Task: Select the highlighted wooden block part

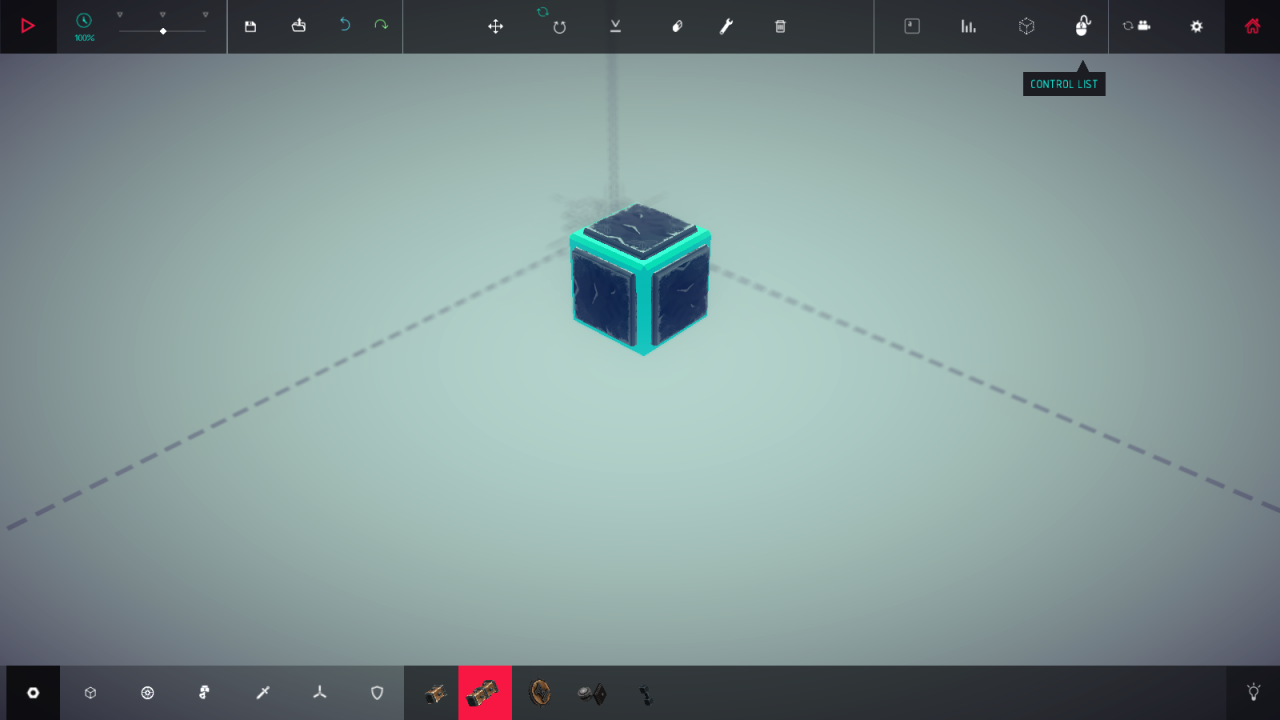Action: point(484,692)
